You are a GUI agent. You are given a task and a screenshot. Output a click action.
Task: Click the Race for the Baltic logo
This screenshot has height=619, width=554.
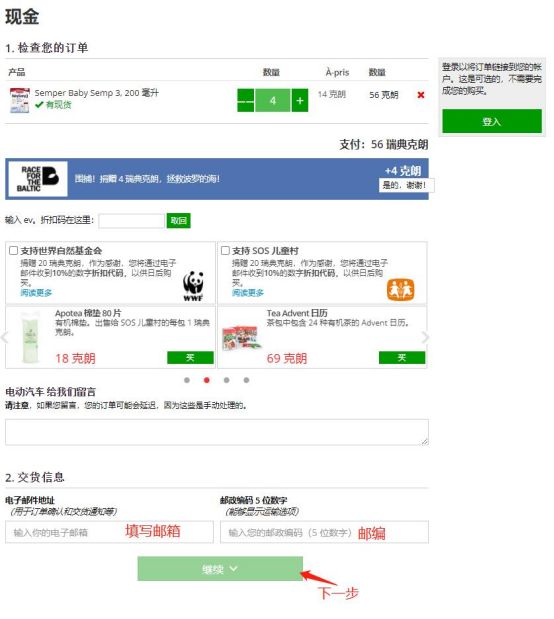pos(38,179)
